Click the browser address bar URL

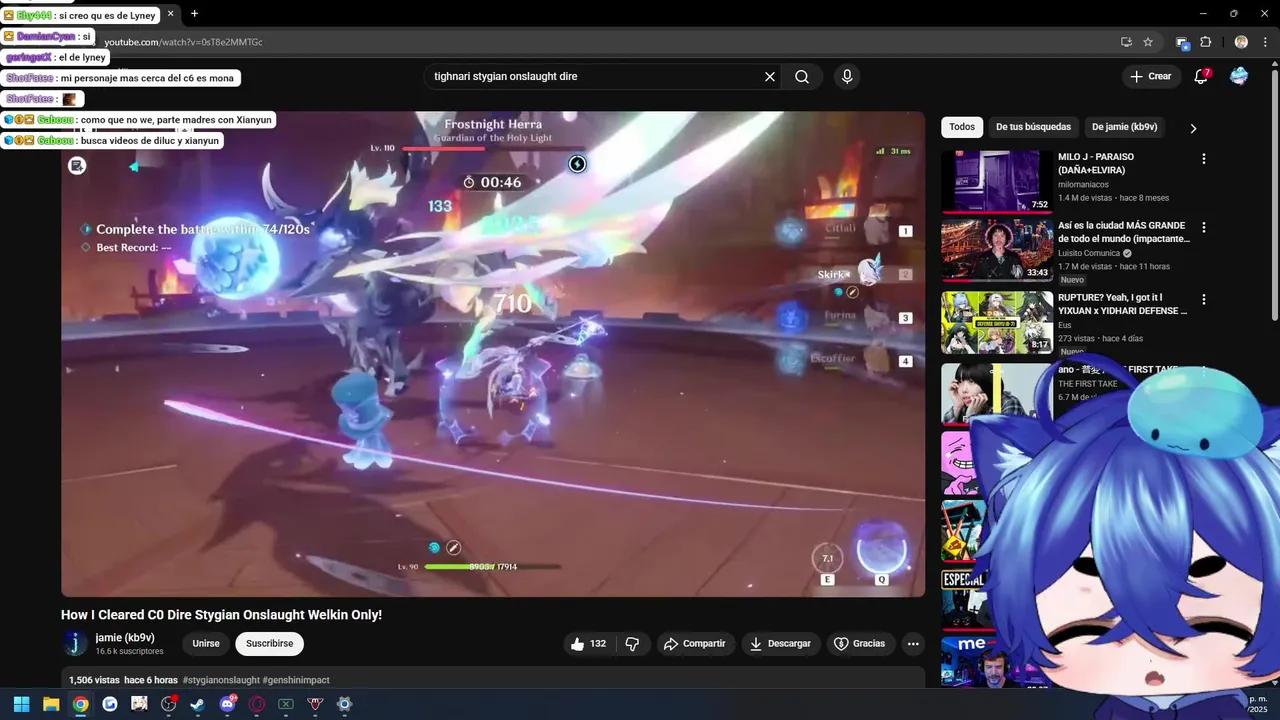click(184, 42)
